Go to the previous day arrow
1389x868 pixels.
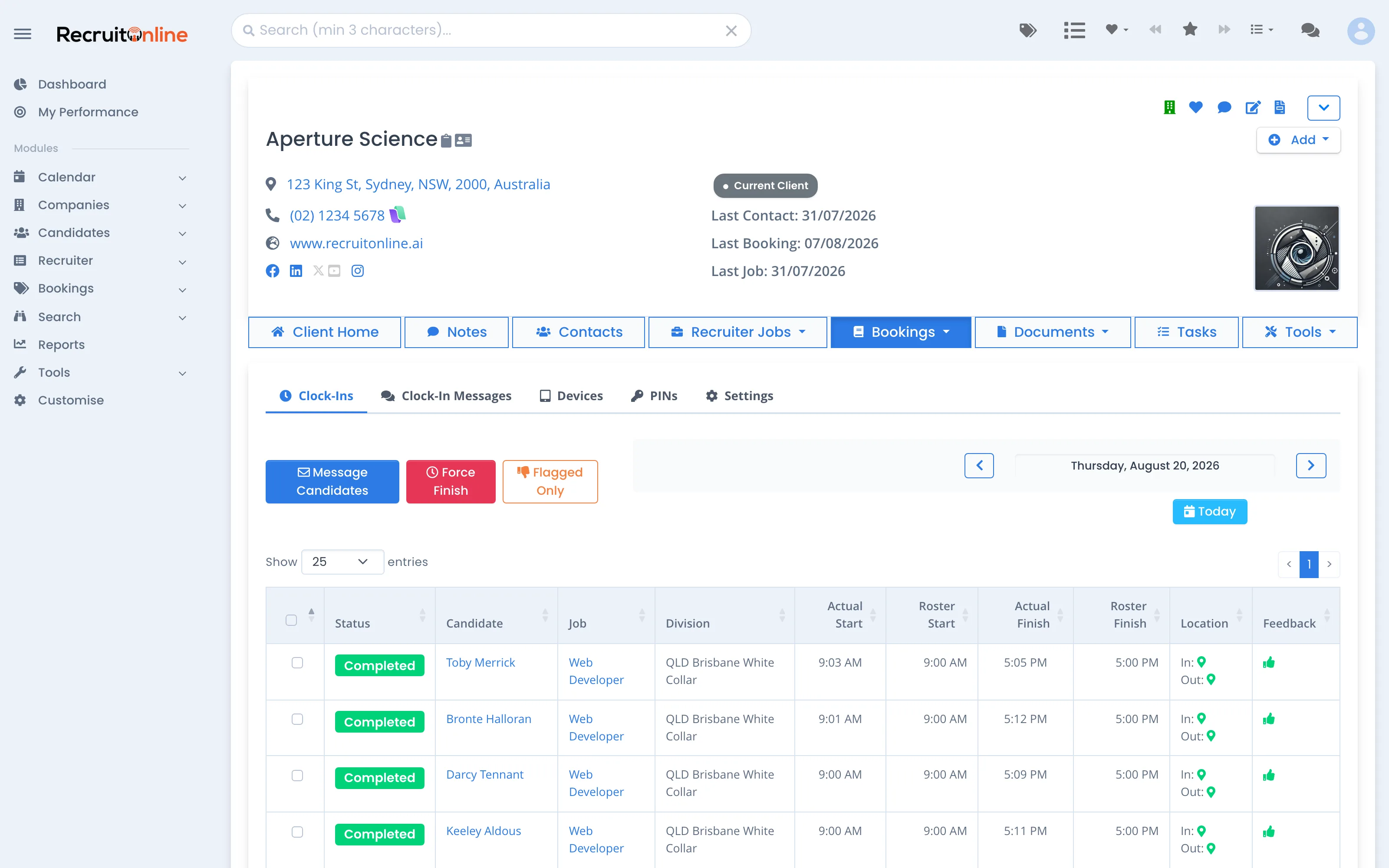coord(979,466)
